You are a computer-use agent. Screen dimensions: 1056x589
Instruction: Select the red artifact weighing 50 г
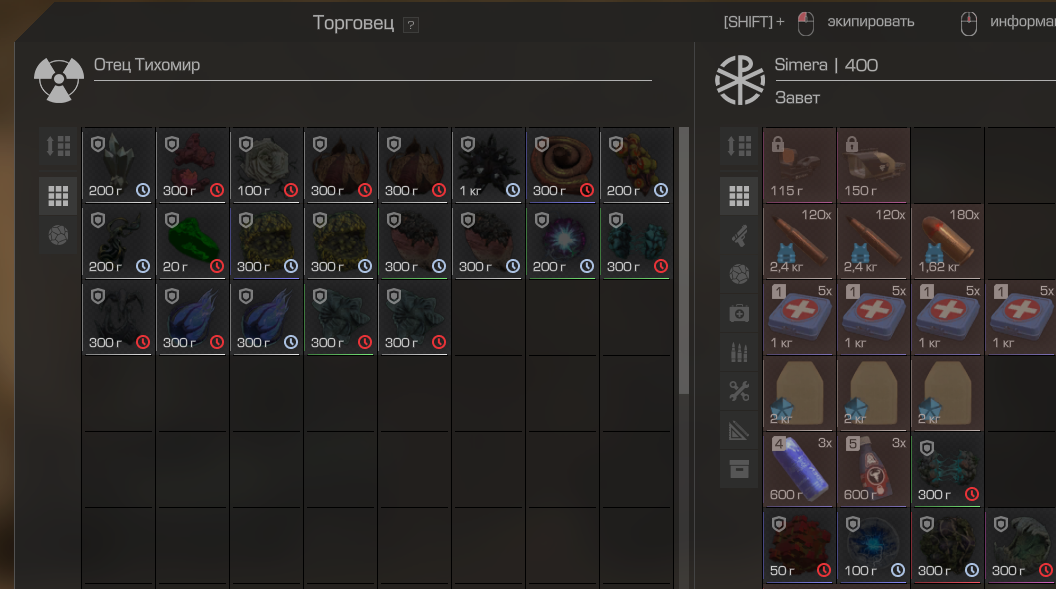[799, 547]
